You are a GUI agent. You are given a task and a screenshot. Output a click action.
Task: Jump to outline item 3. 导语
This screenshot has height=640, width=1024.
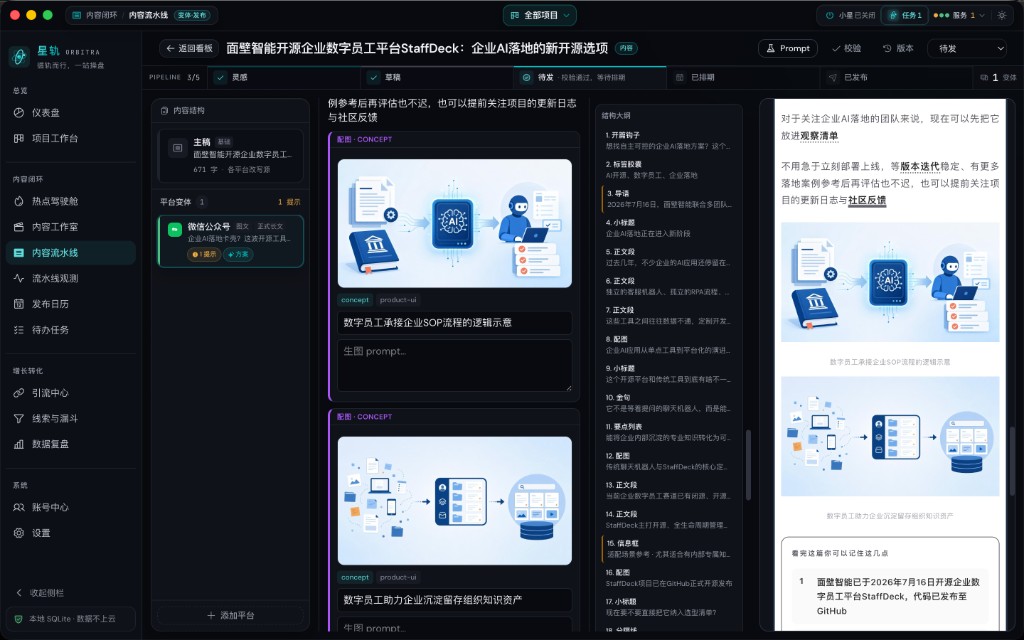[669, 199]
